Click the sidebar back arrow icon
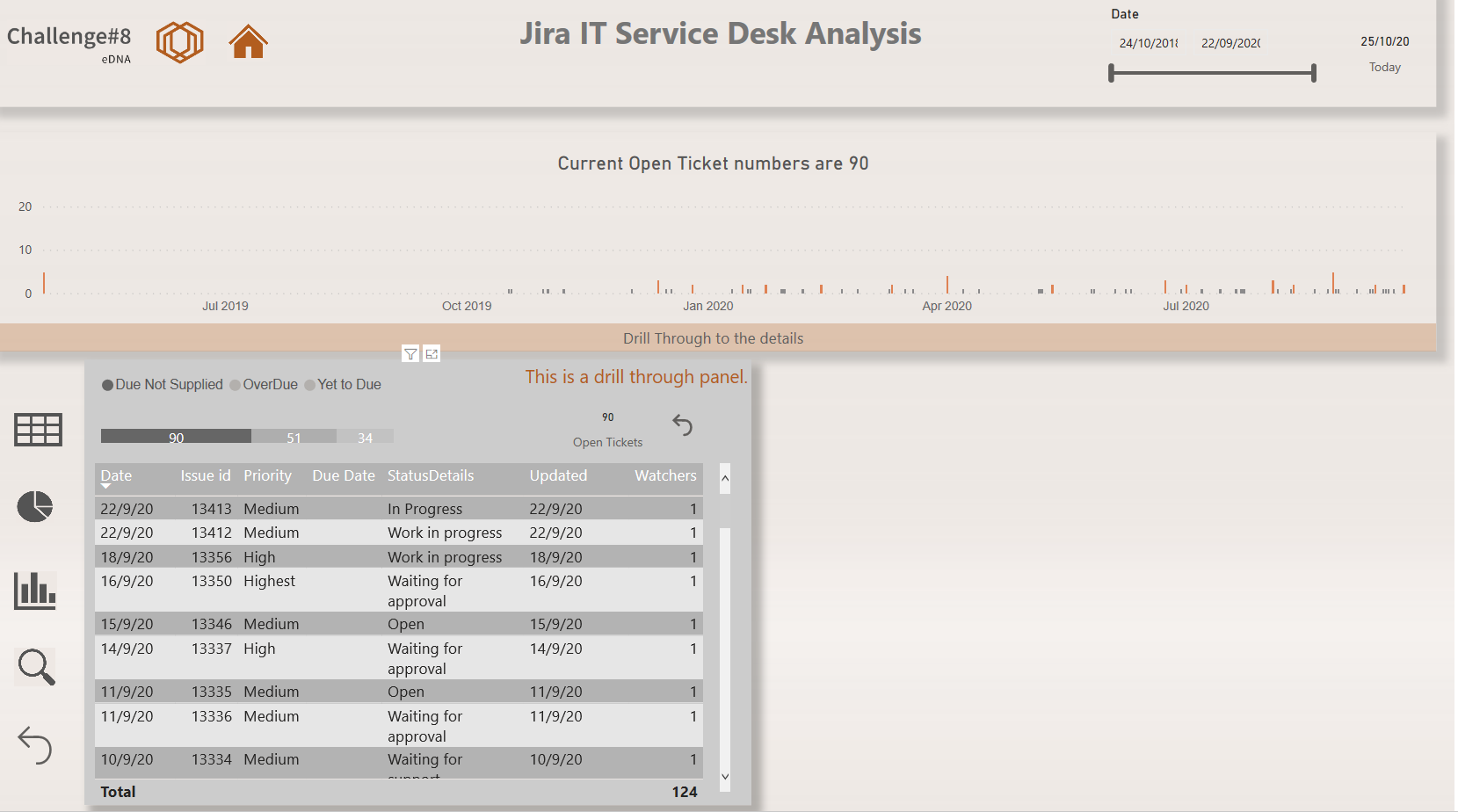 click(x=35, y=745)
